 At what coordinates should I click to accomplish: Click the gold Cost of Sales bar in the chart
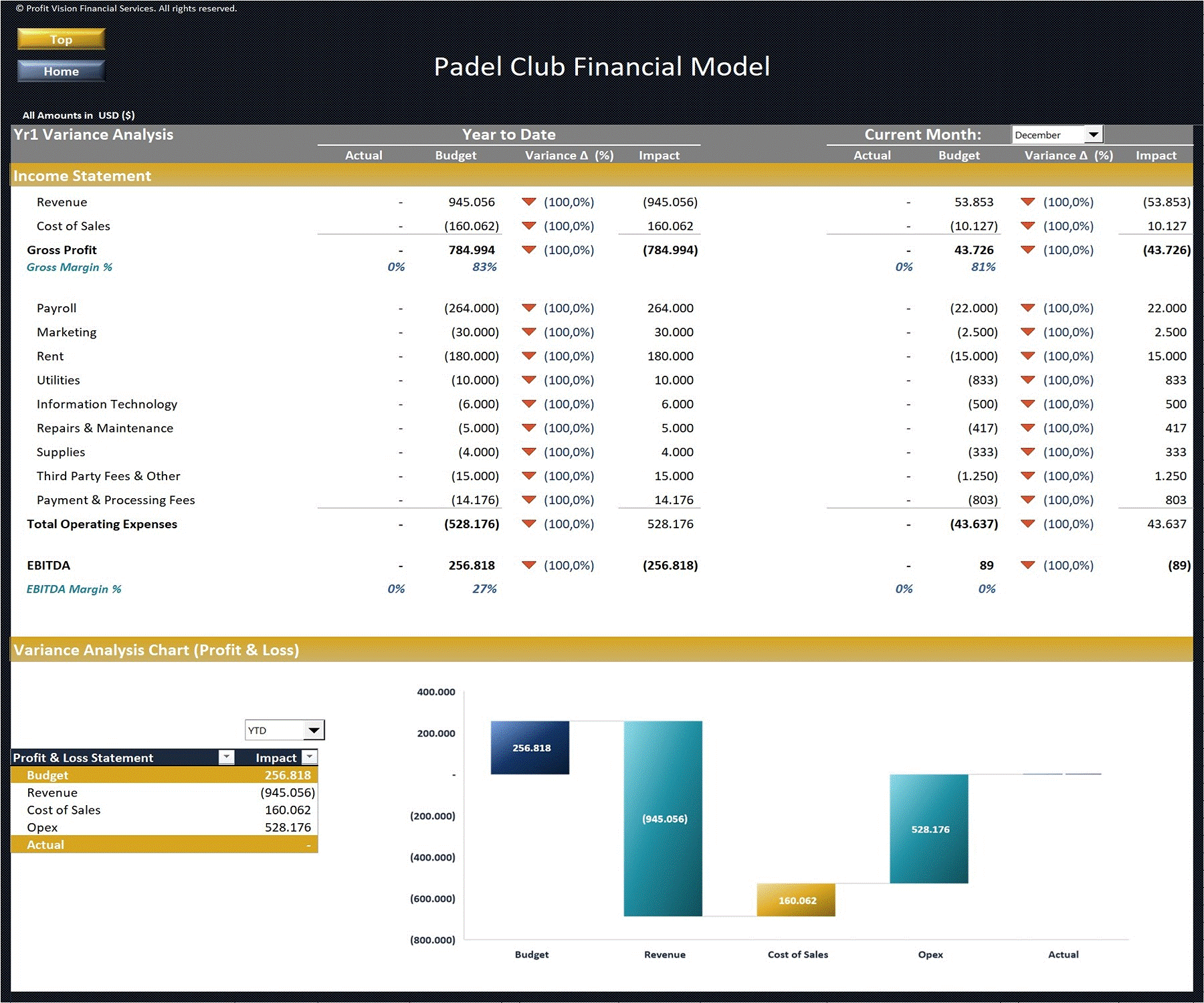[796, 901]
